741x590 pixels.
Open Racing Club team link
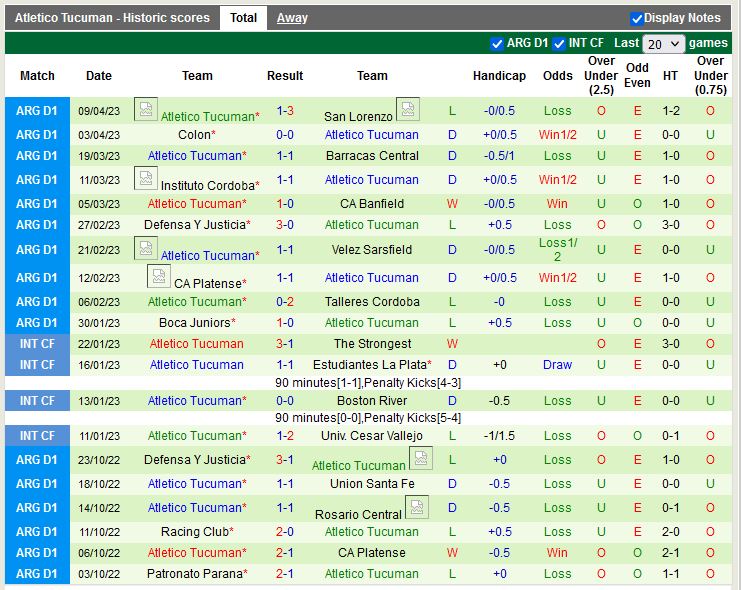click(197, 532)
